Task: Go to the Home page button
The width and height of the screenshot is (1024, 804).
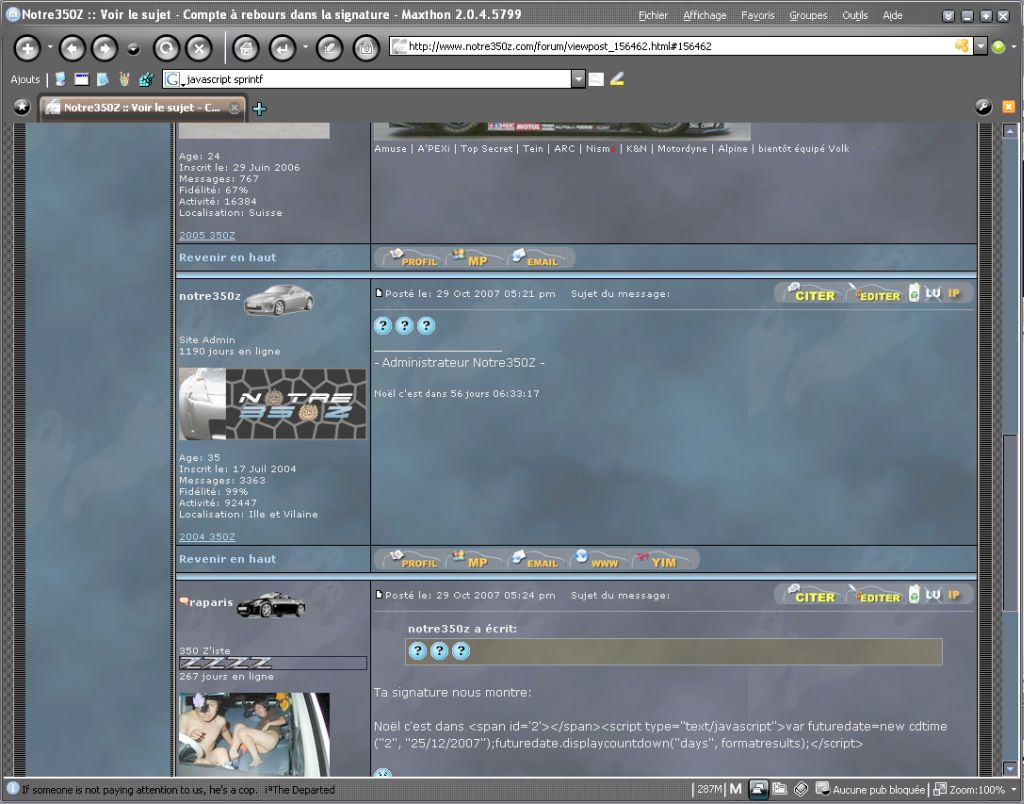Action: (246, 48)
